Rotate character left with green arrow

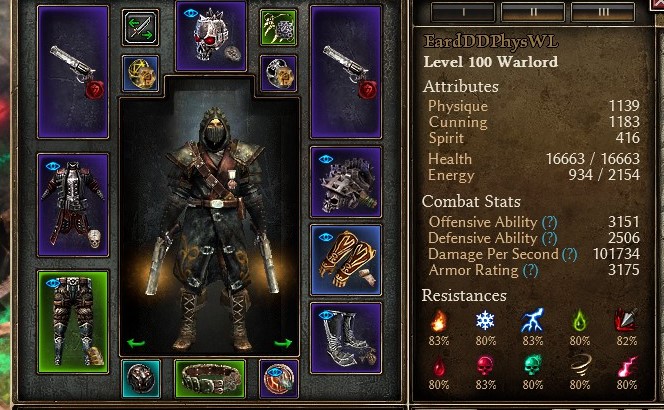click(x=136, y=343)
